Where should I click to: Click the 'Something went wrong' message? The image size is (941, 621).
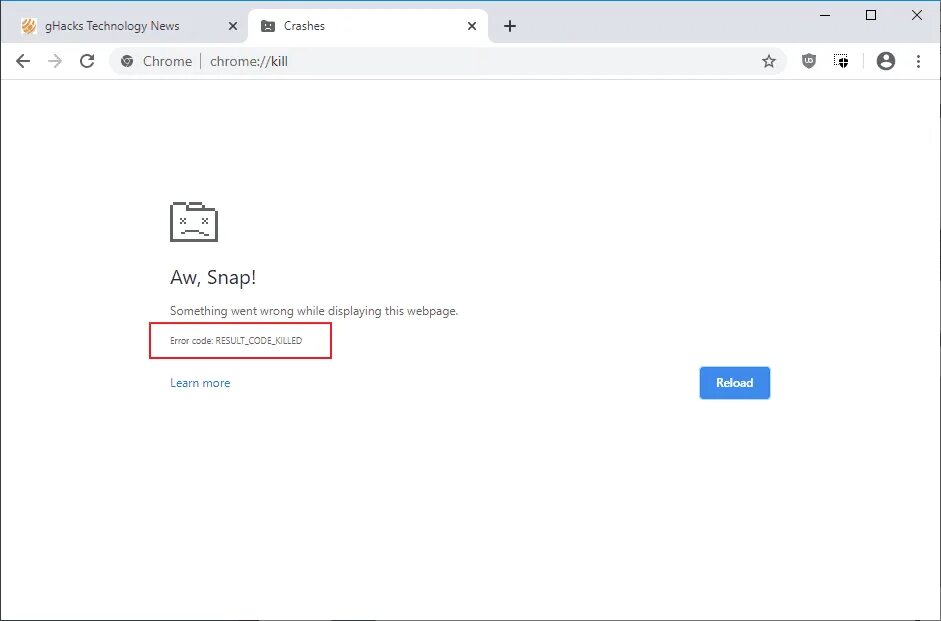point(314,311)
